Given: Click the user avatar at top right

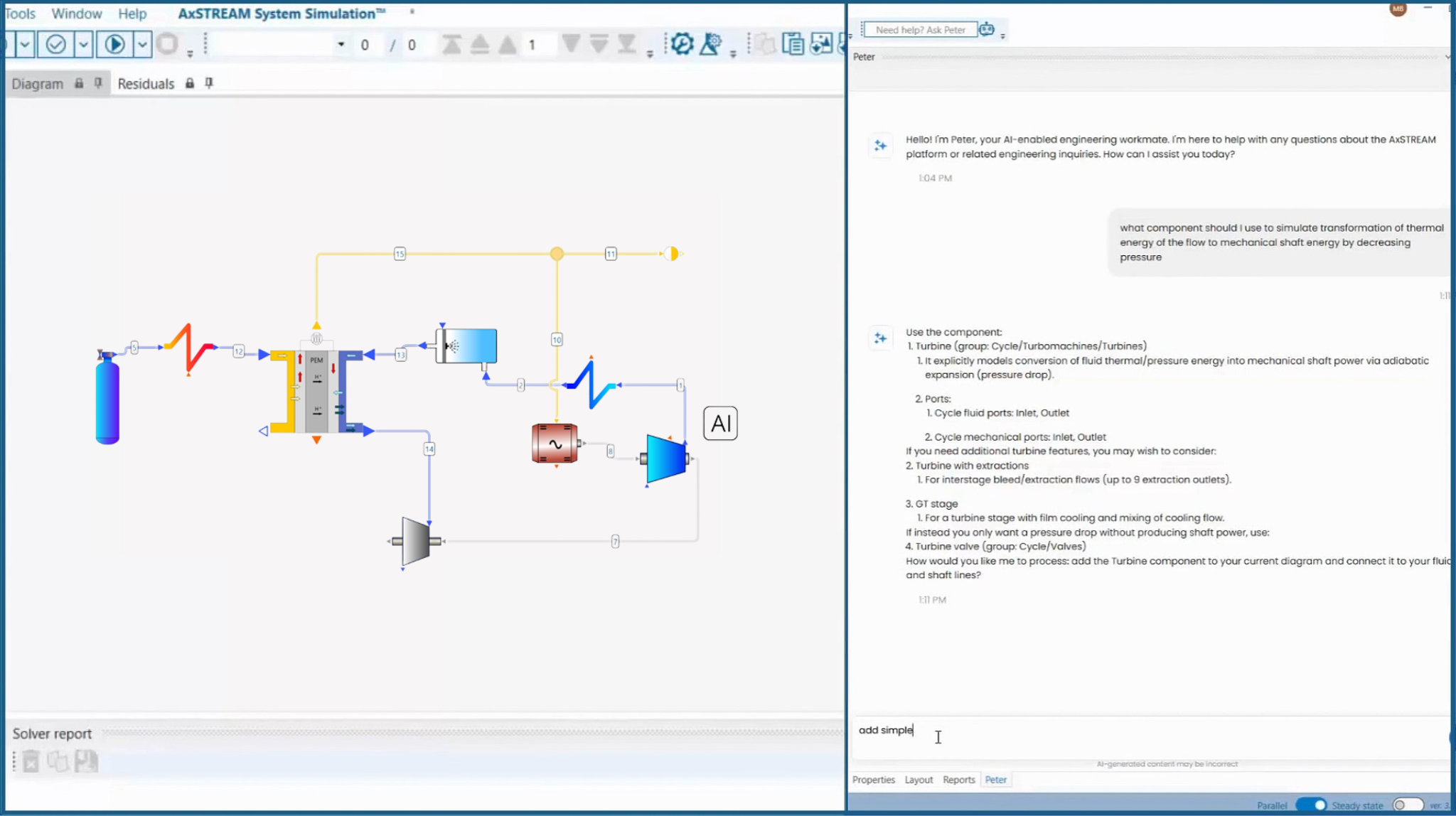Looking at the screenshot, I should pos(1398,9).
